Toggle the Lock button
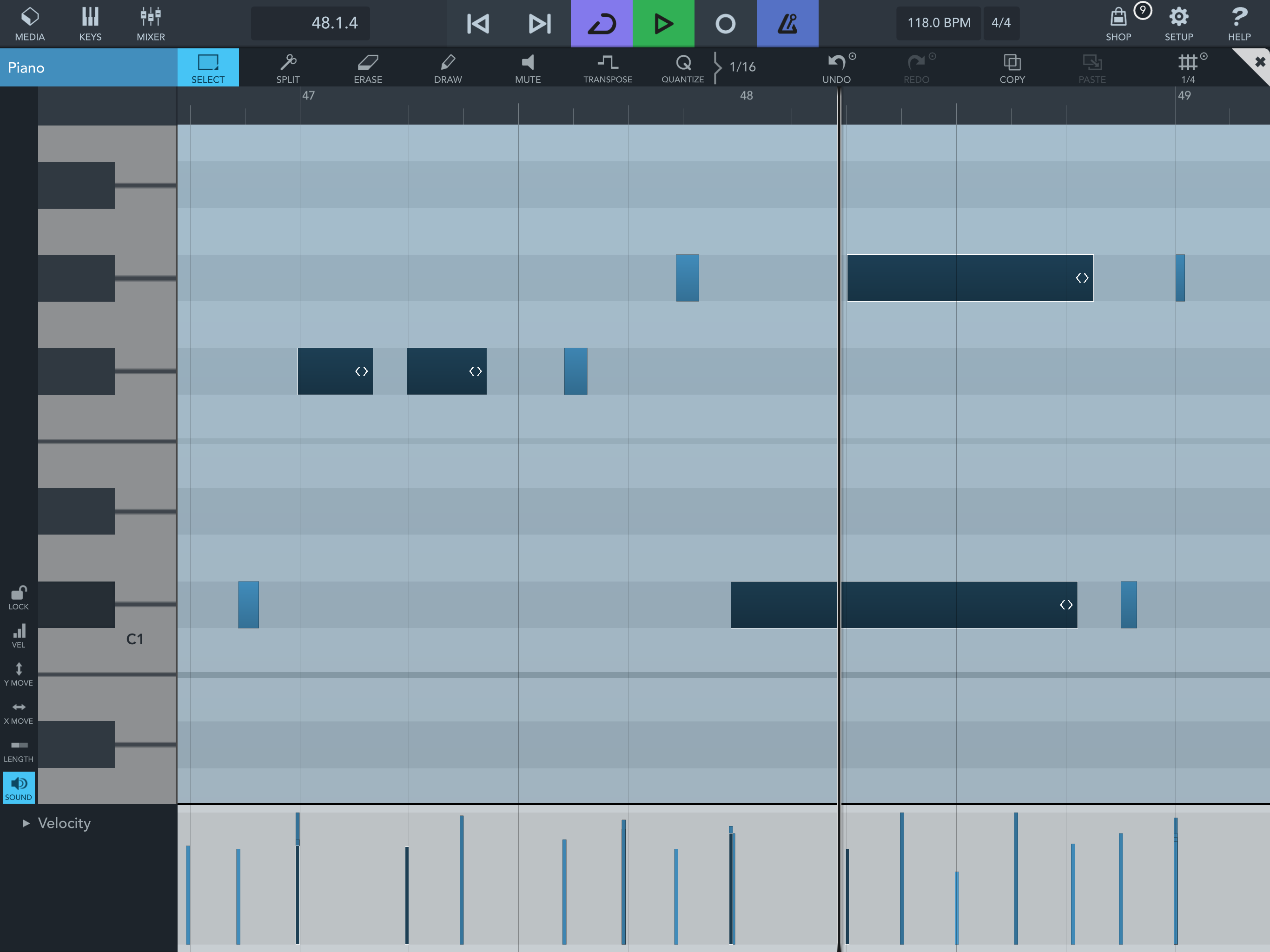The height and width of the screenshot is (952, 1270). pos(19,597)
